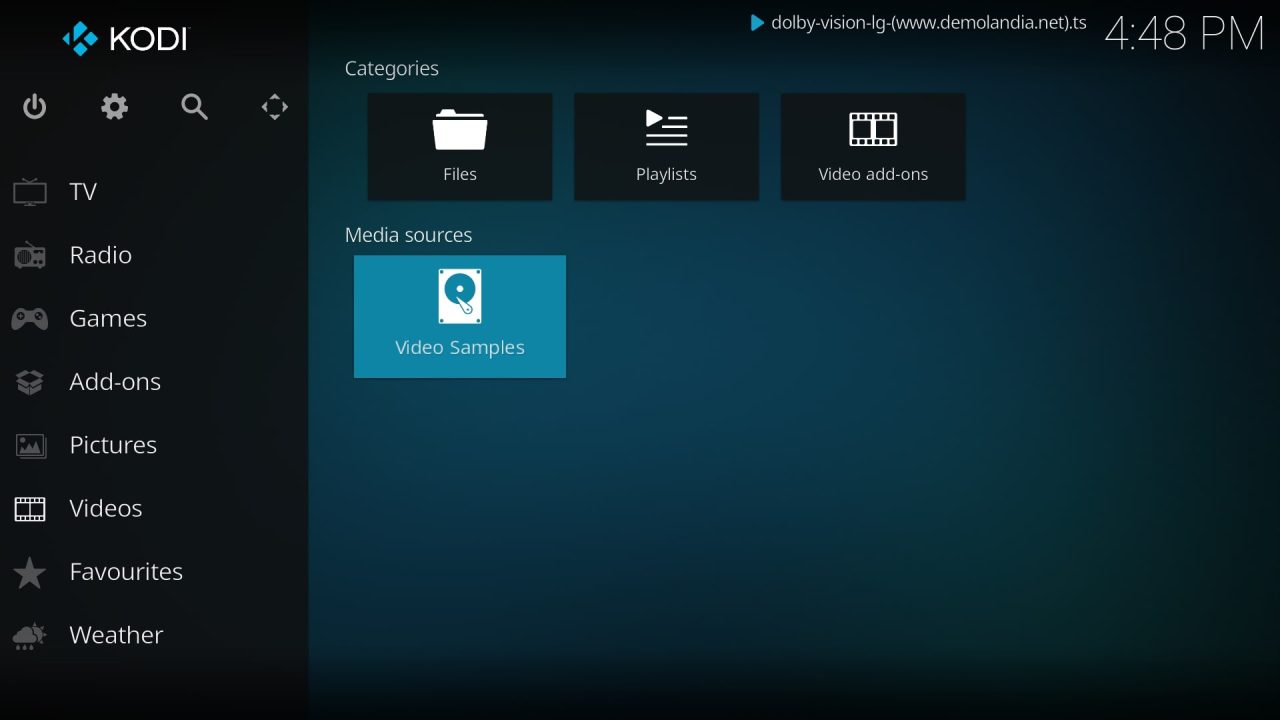Image resolution: width=1280 pixels, height=720 pixels.
Task: Click the search magnifier icon
Action: coord(194,106)
